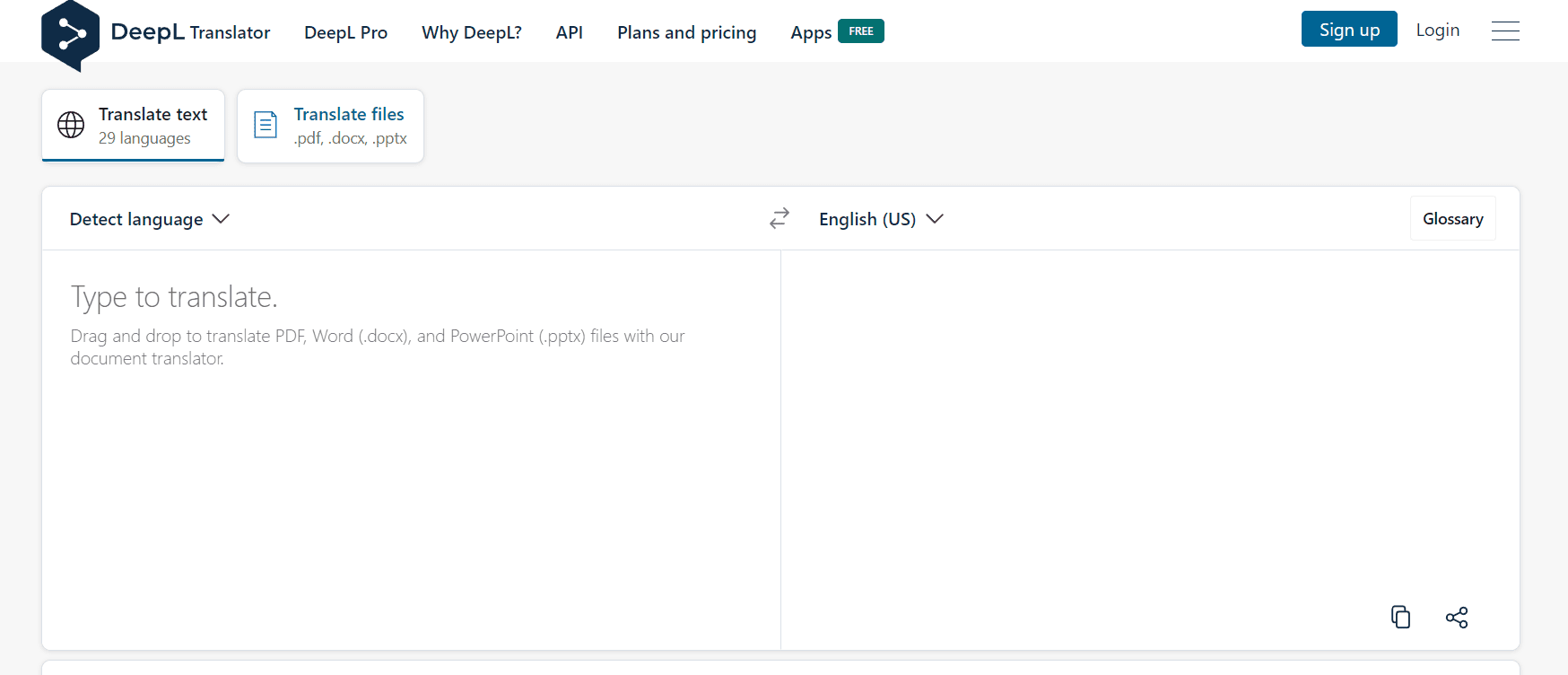Open the English (US) target language dropdown
The height and width of the screenshot is (675, 1568).
coord(881,219)
